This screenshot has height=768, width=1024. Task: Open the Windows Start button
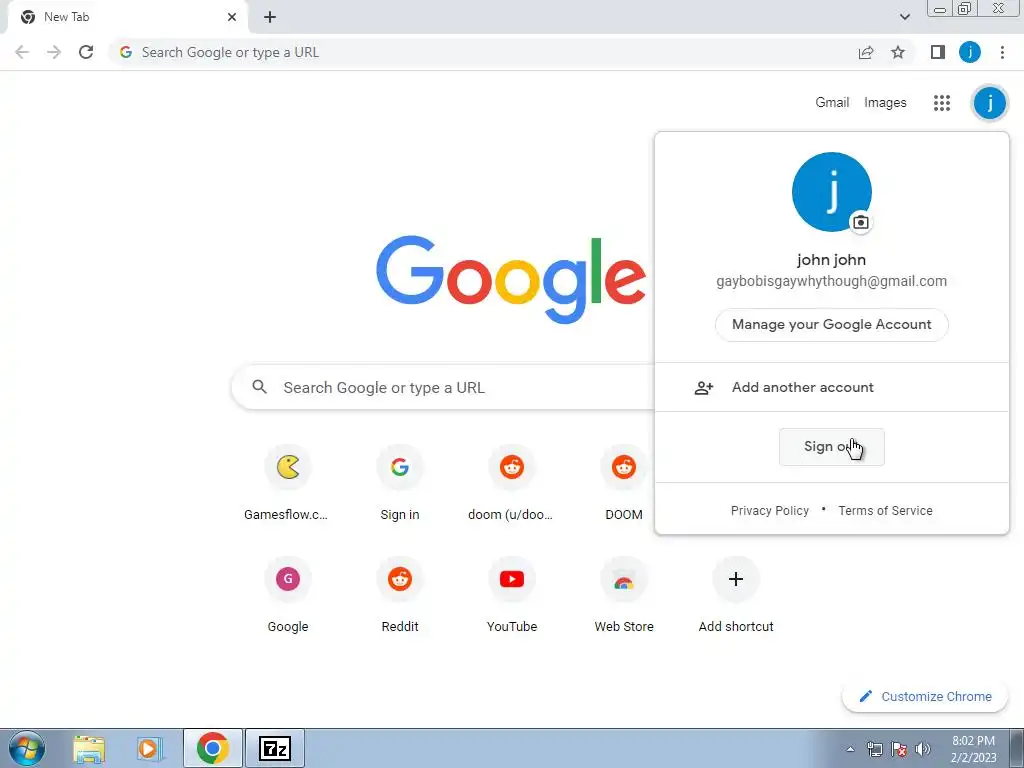point(26,748)
